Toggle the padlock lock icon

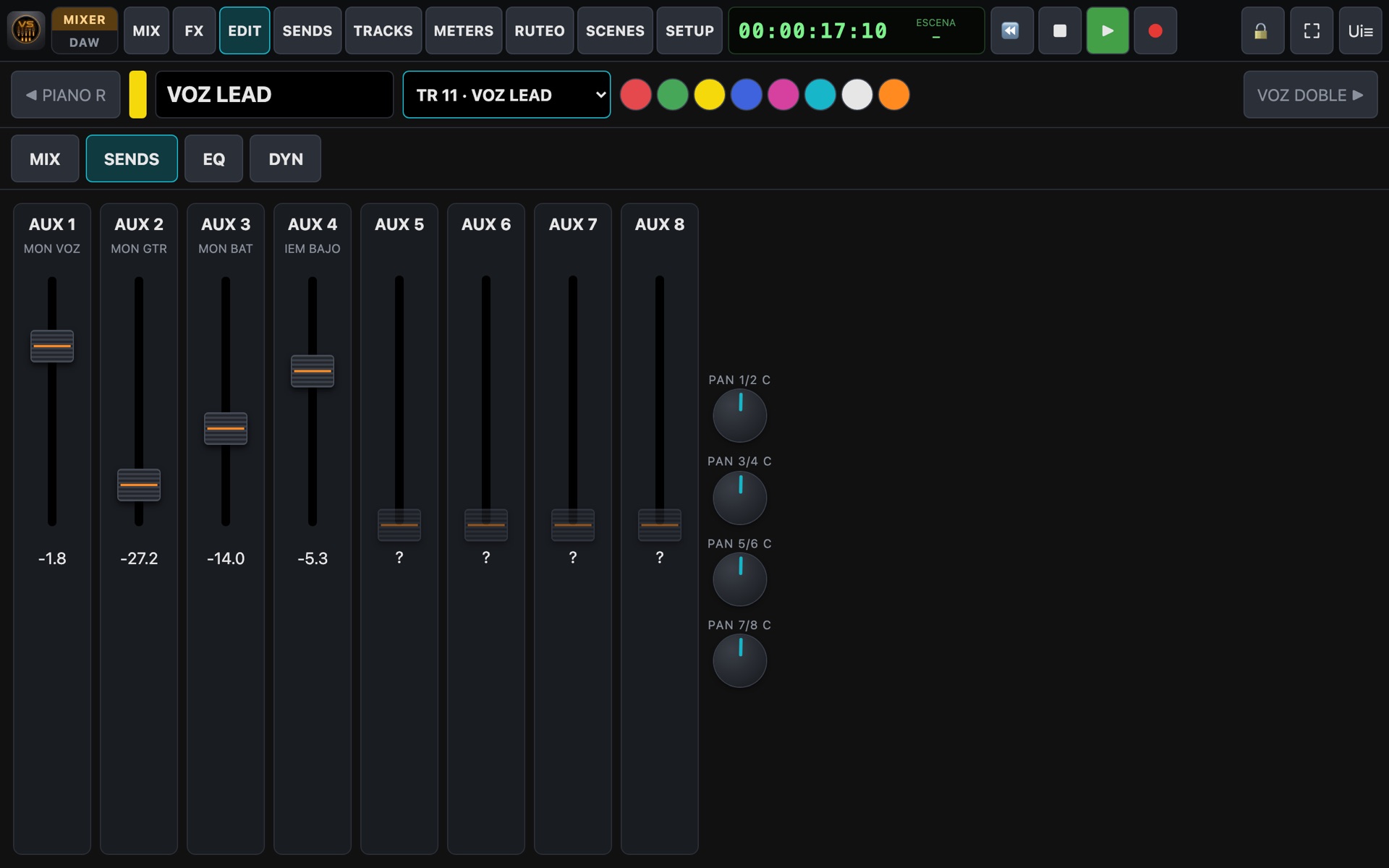coord(1262,30)
